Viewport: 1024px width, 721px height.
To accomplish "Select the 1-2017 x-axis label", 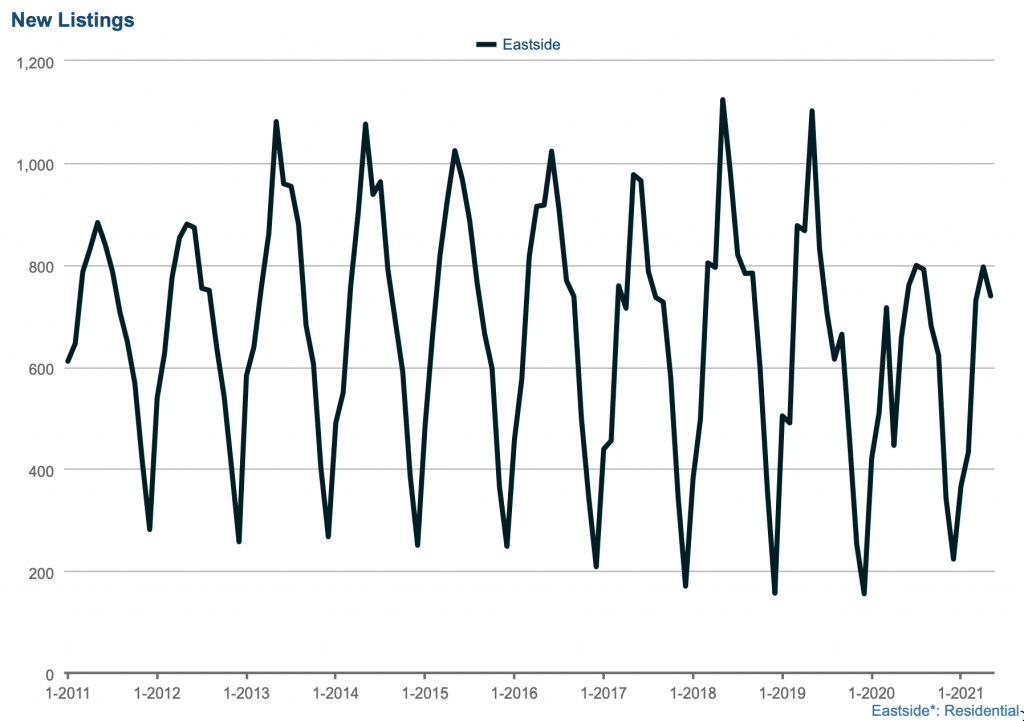I will (602, 692).
